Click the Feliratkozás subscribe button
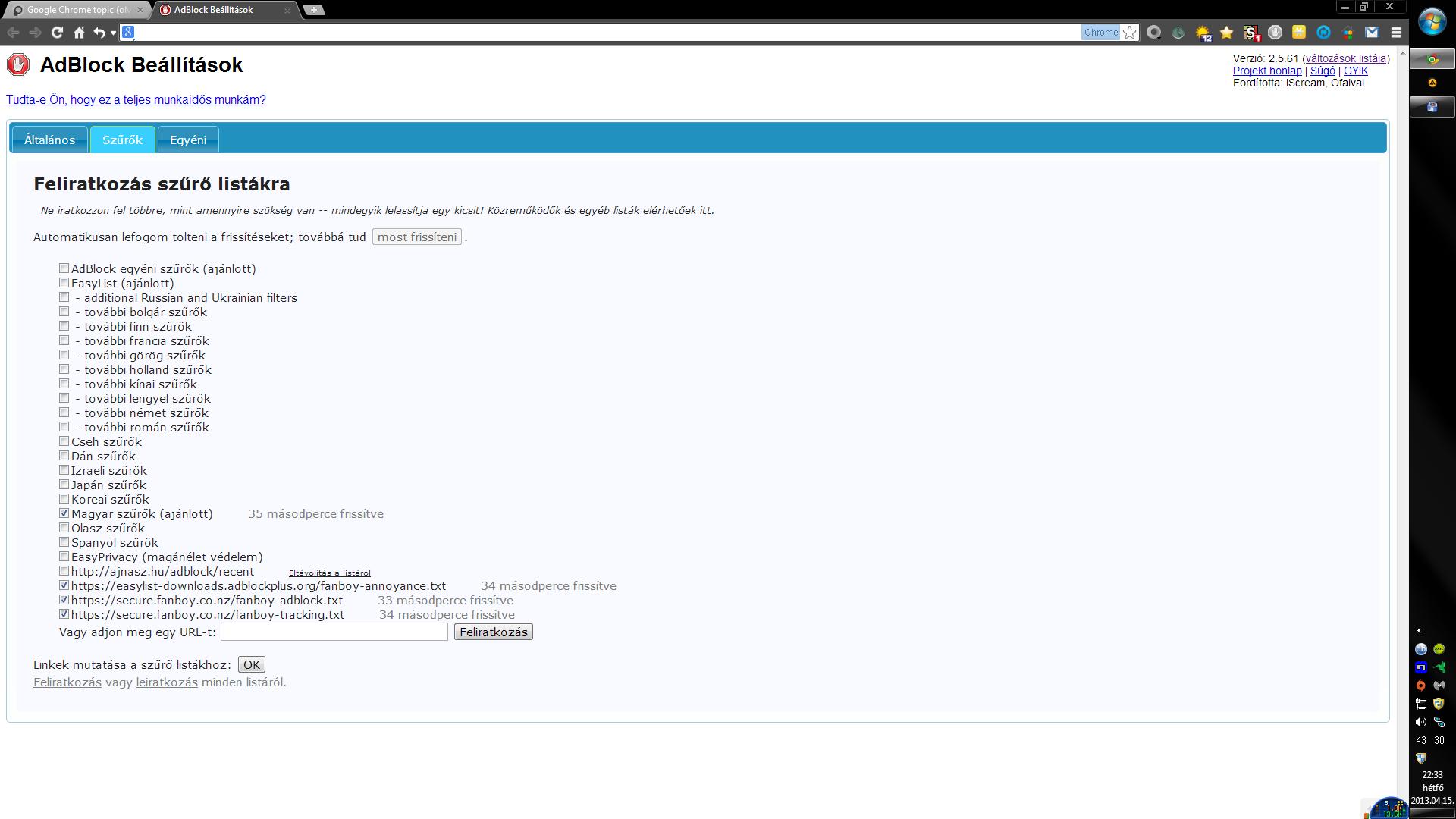 pos(493,632)
